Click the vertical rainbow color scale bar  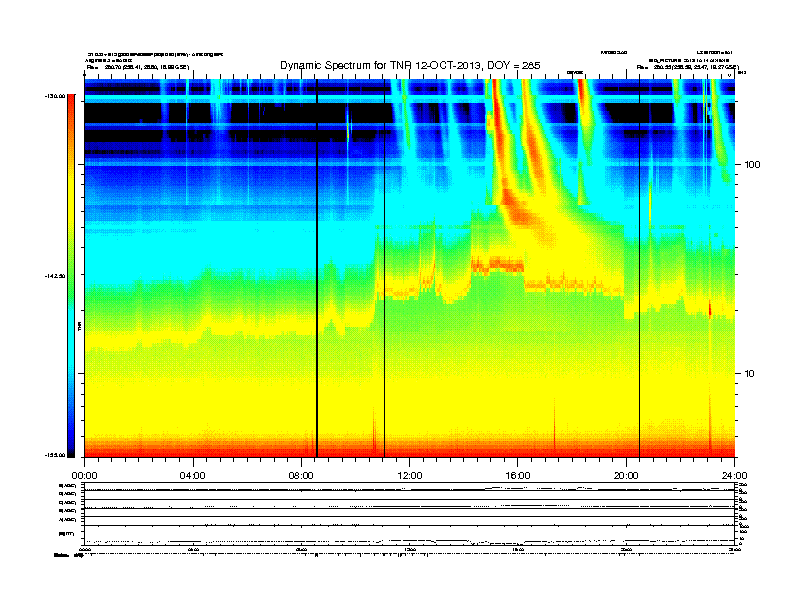(71, 276)
